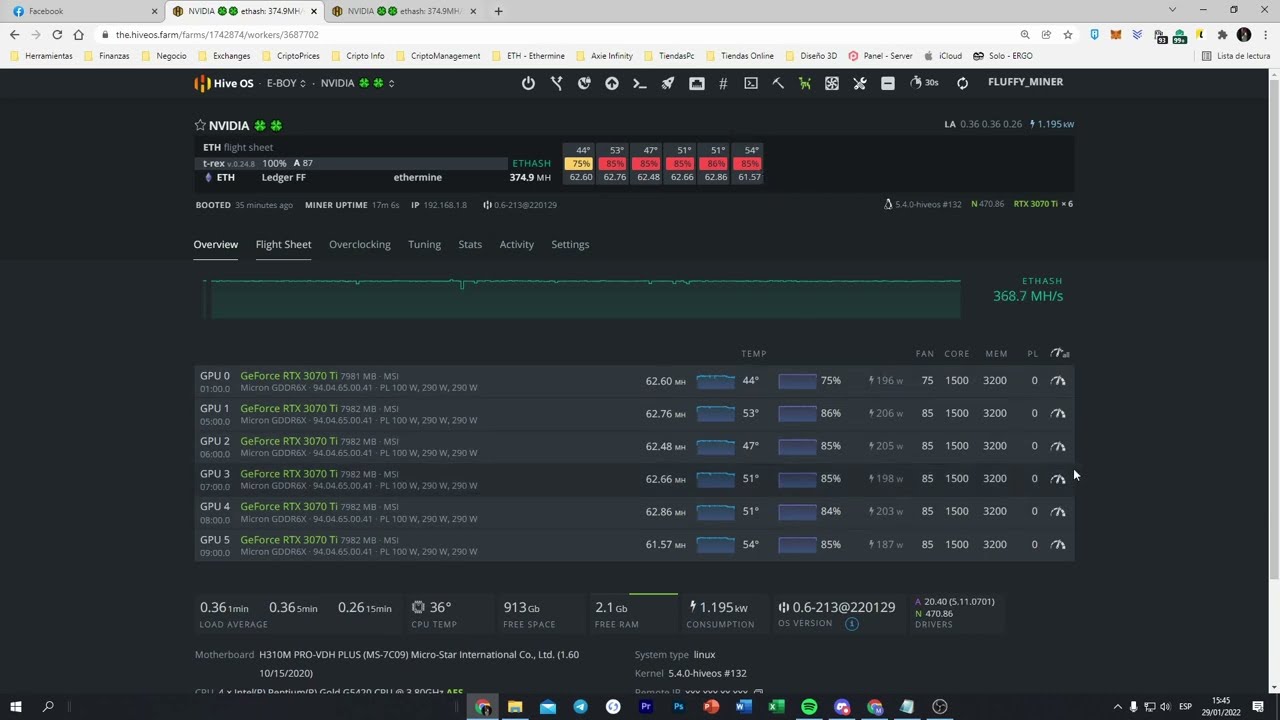
Task: Open the Overclocking tab
Action: (360, 244)
